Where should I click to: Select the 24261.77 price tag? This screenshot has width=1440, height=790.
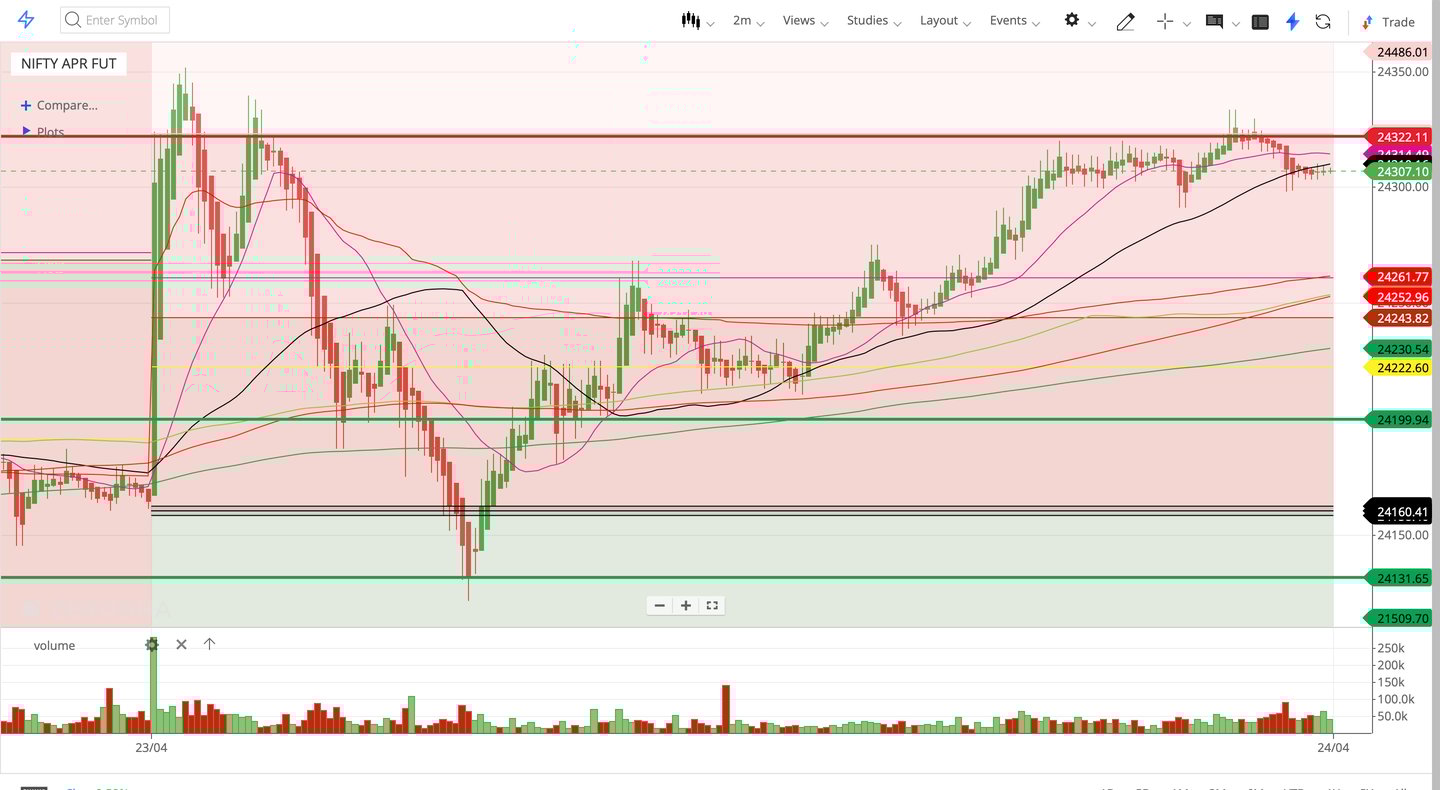1398,277
